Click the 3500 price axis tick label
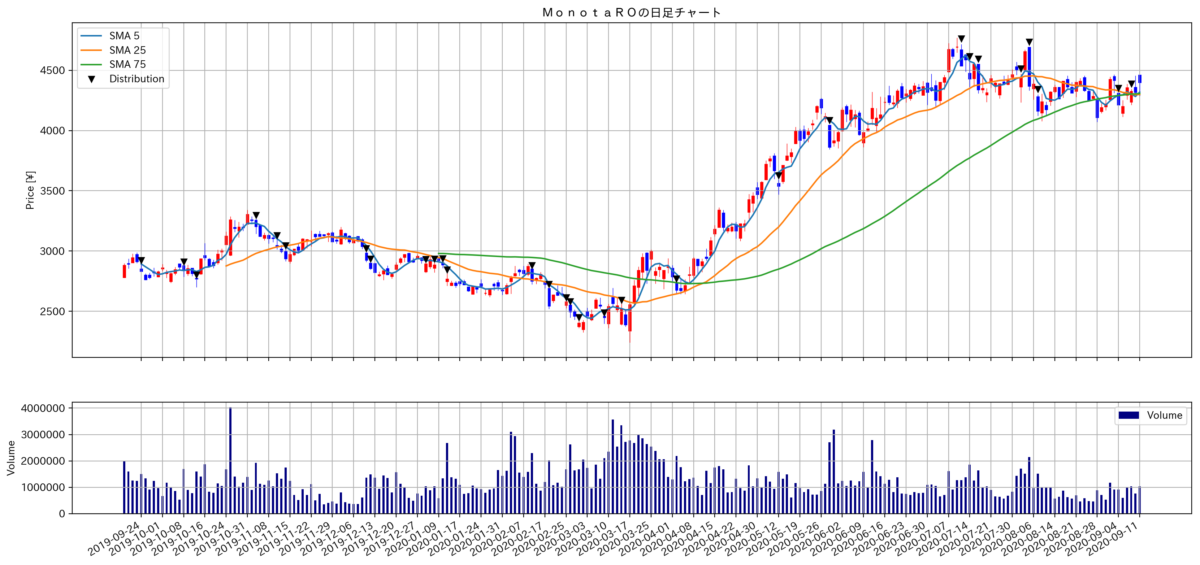Screen dimensions: 1200x565 click(x=53, y=191)
